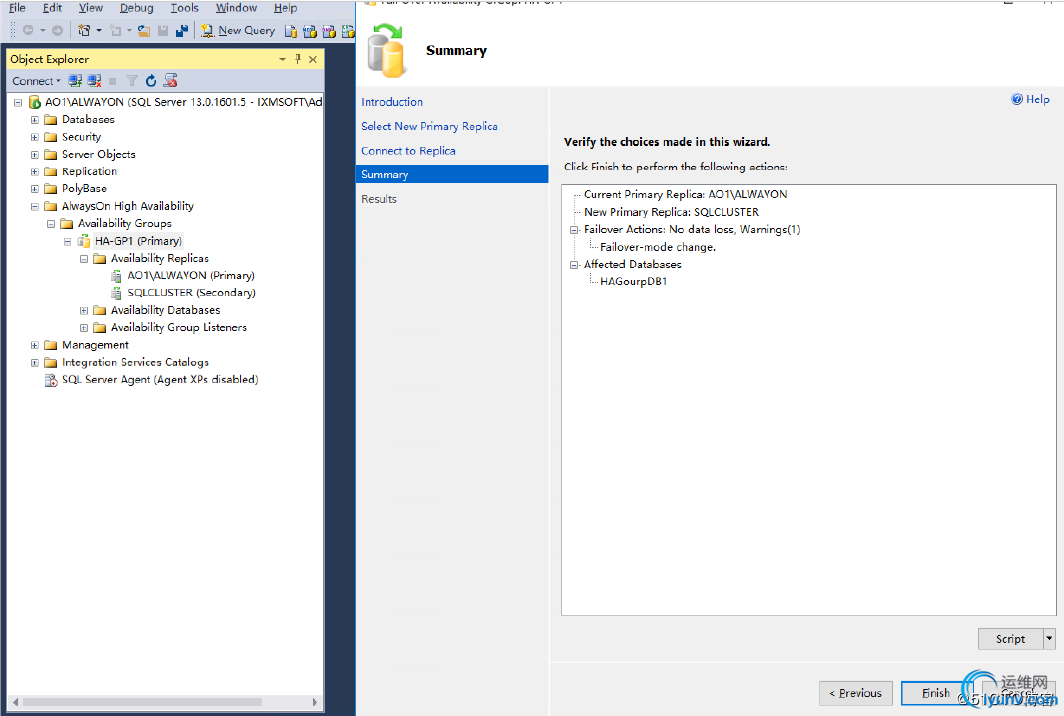Expand the Databases folder
The width and height of the screenshot is (1064, 716).
tap(35, 119)
